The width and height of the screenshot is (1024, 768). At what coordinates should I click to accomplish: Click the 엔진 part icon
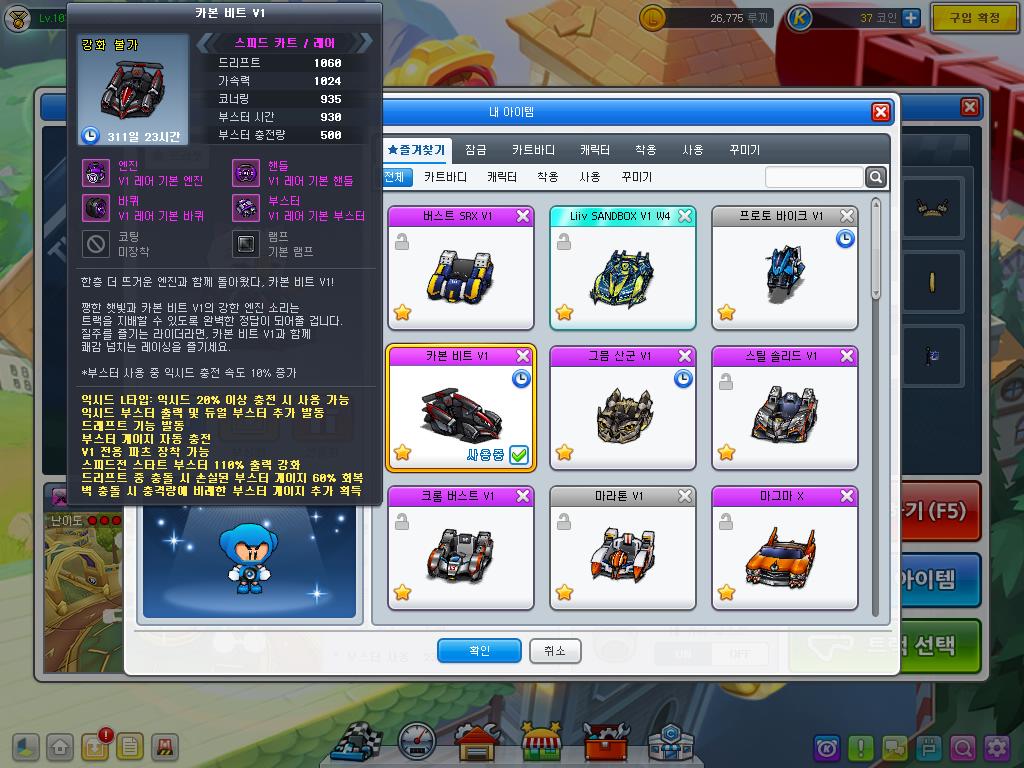pyautogui.click(x=96, y=173)
